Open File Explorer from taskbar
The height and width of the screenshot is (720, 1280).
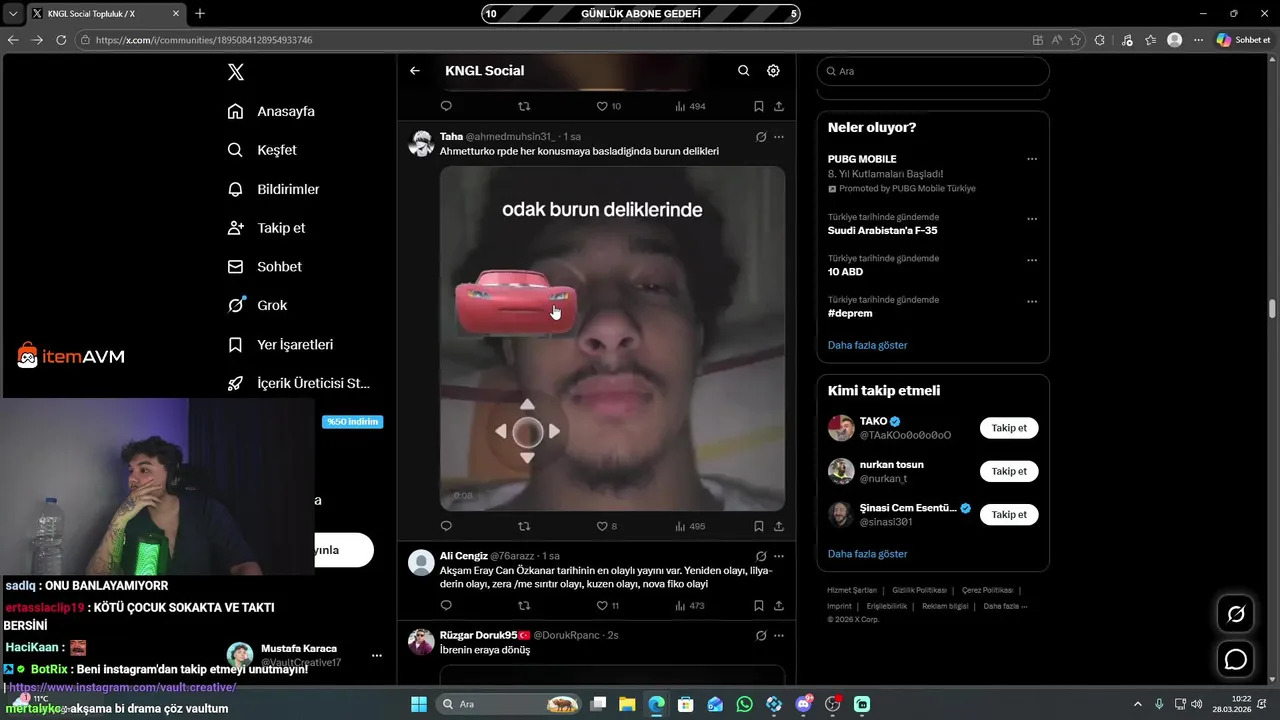(627, 704)
